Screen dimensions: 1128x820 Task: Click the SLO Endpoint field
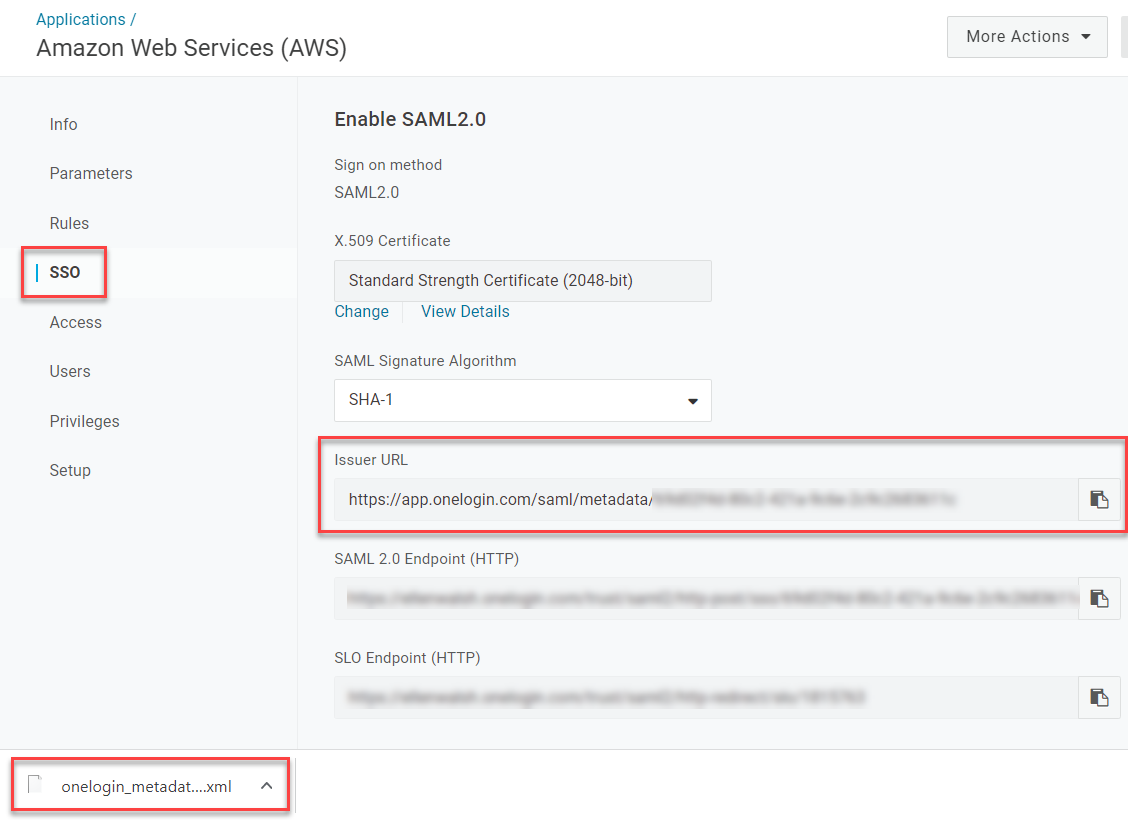pos(706,697)
